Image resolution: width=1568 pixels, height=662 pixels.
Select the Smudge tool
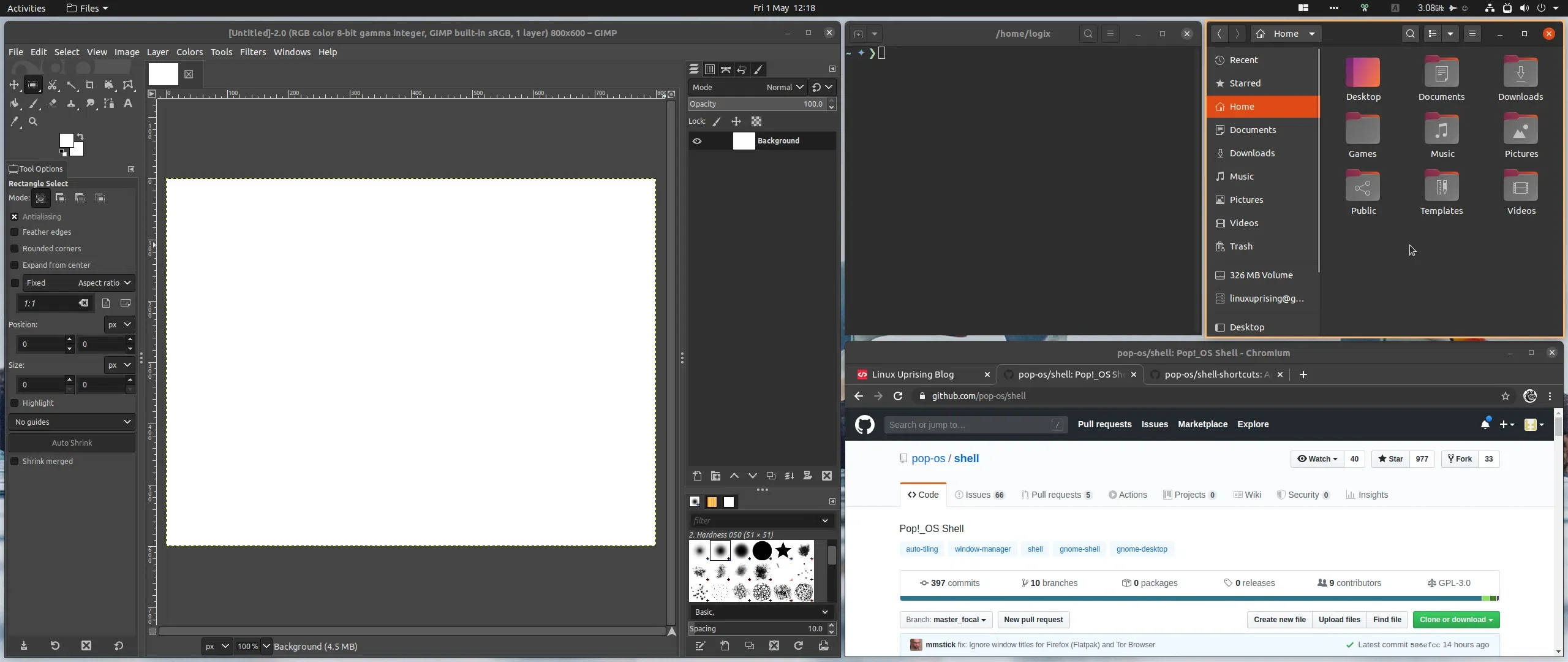pos(90,104)
